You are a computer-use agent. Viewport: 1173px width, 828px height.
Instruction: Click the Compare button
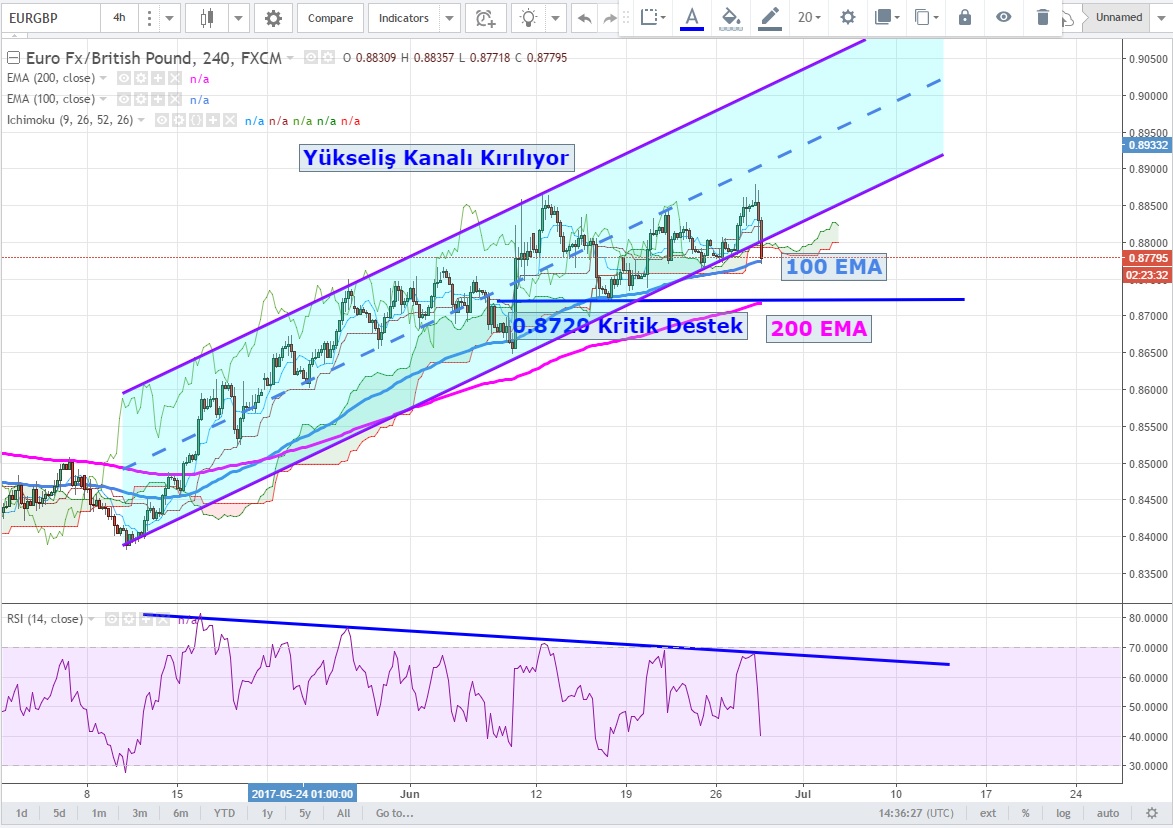pyautogui.click(x=330, y=18)
